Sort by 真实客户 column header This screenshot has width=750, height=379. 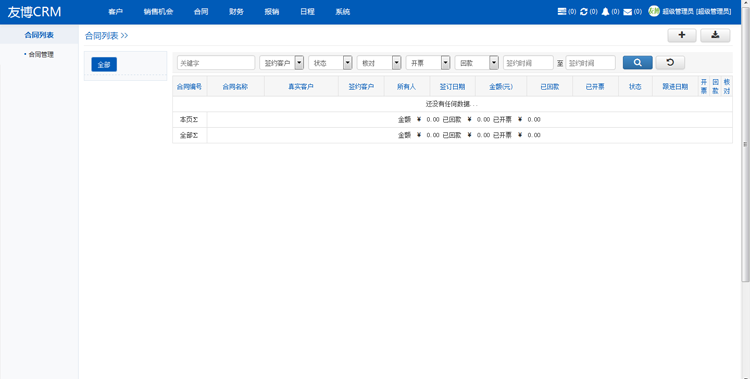[301, 87]
